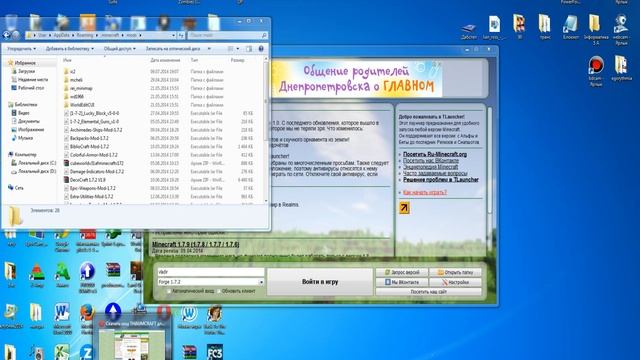Sort by the Тип column header
The height and width of the screenshot is (360, 640).
pos(195,60)
